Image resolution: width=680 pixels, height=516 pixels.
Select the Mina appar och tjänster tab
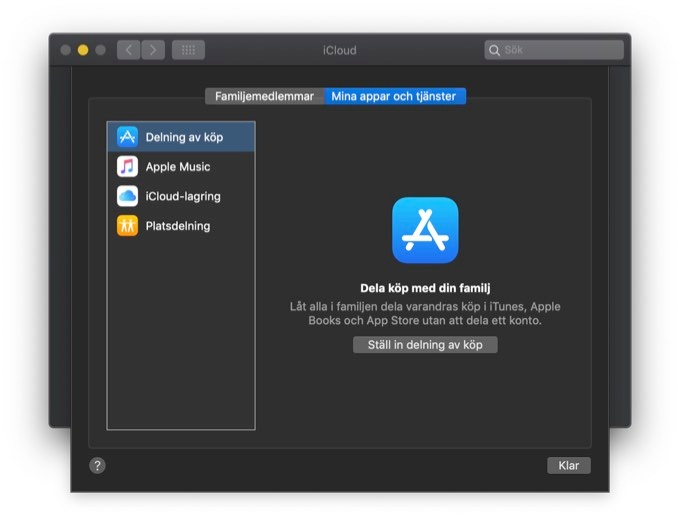pyautogui.click(x=394, y=97)
